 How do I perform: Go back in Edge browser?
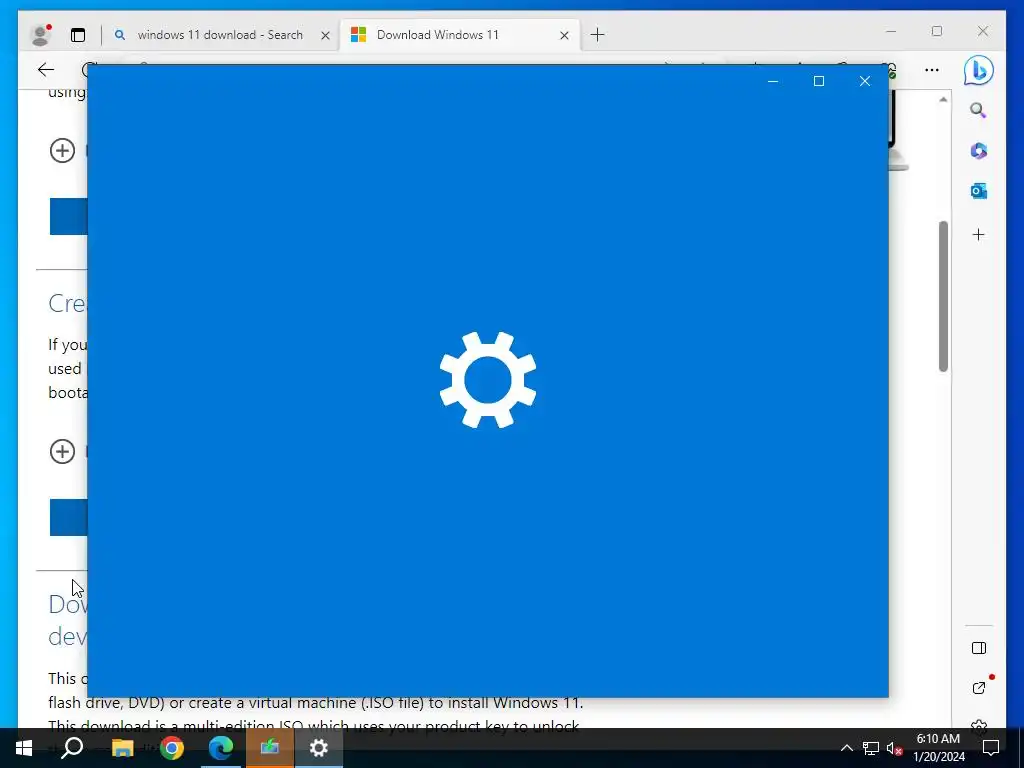click(46, 70)
